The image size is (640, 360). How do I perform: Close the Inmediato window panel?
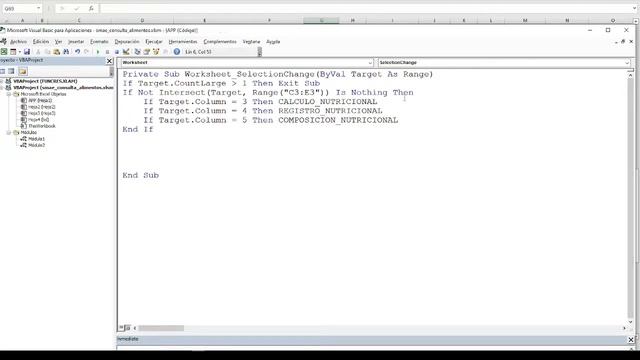631,340
